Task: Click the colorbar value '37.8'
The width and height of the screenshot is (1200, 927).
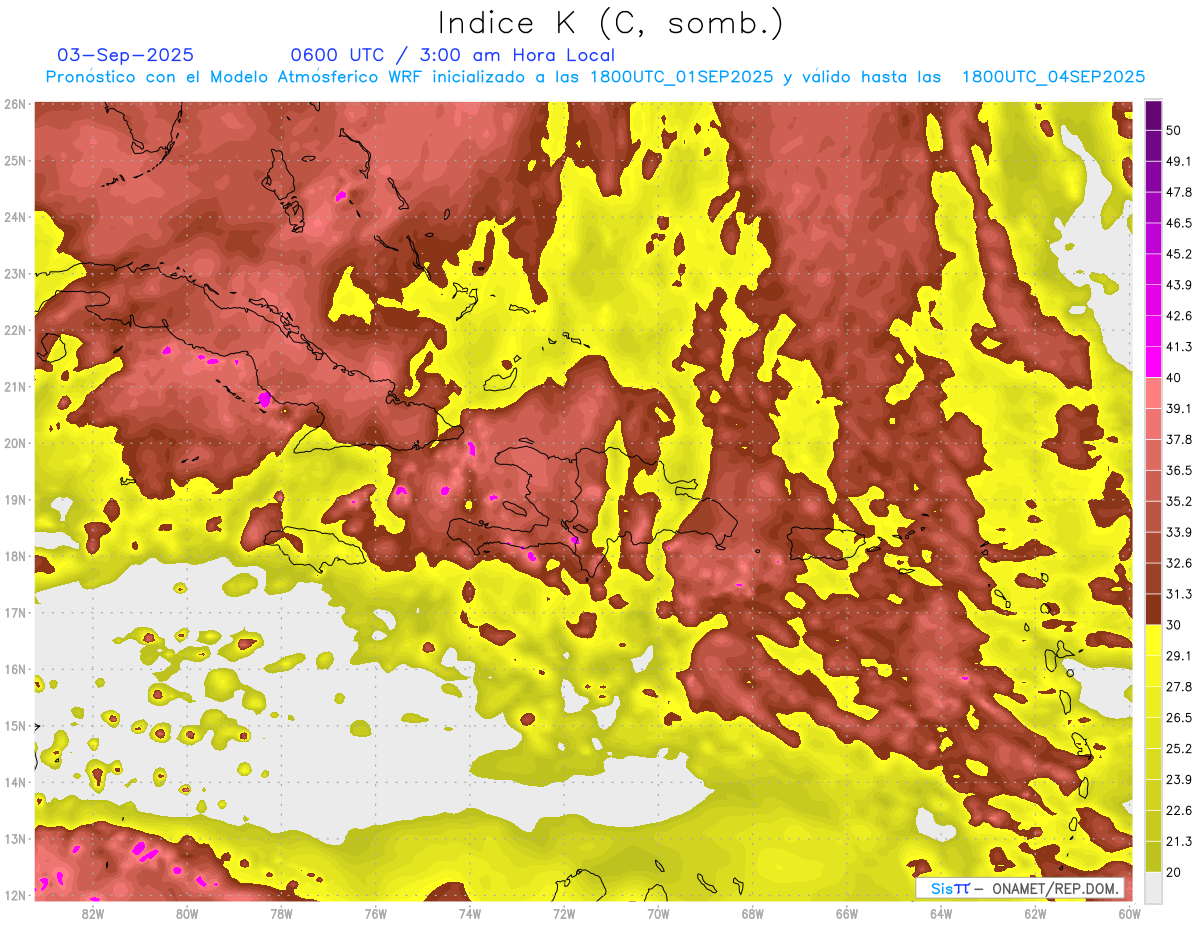Action: click(1178, 440)
